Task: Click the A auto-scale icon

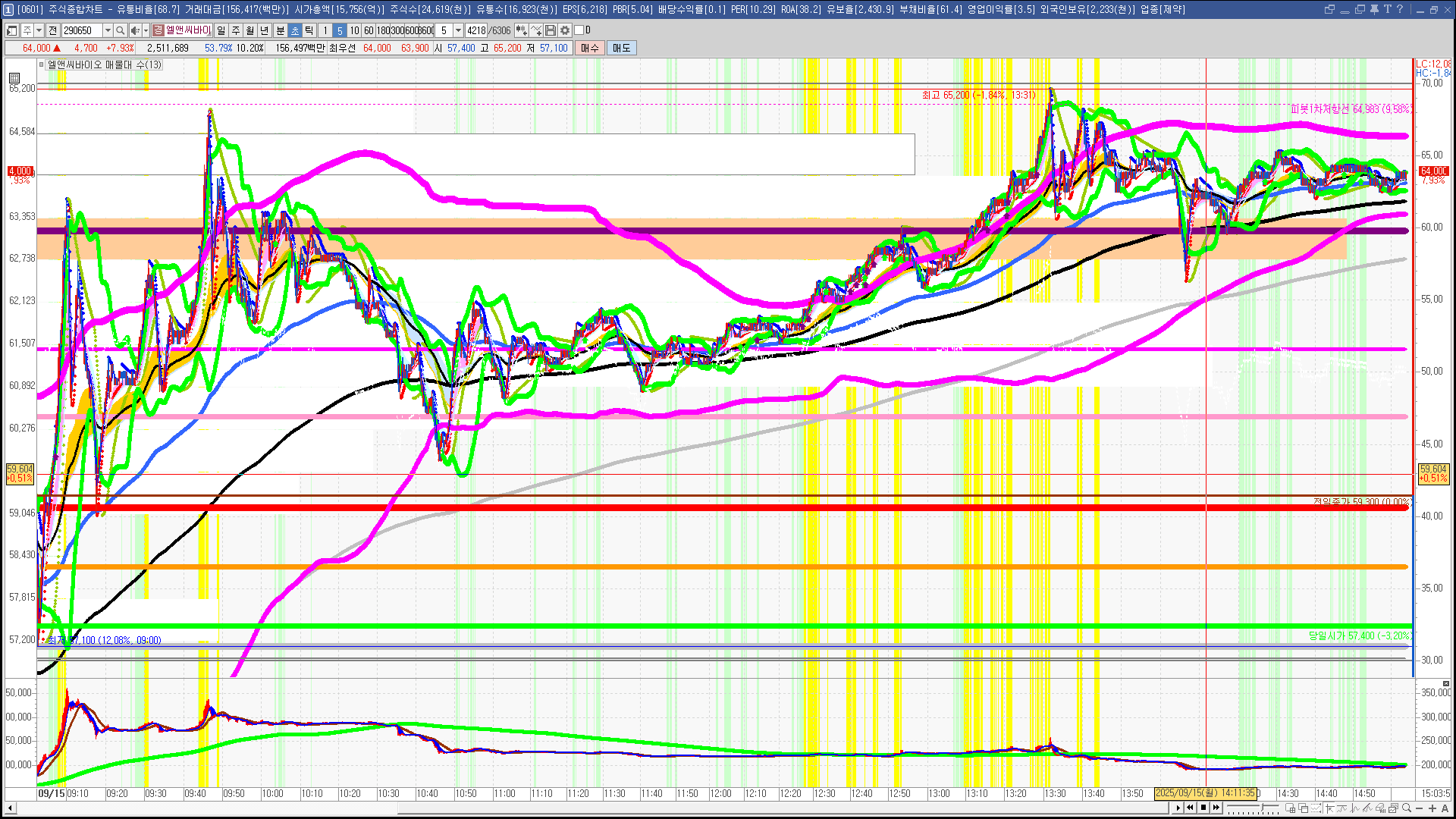Action: 1445,808
